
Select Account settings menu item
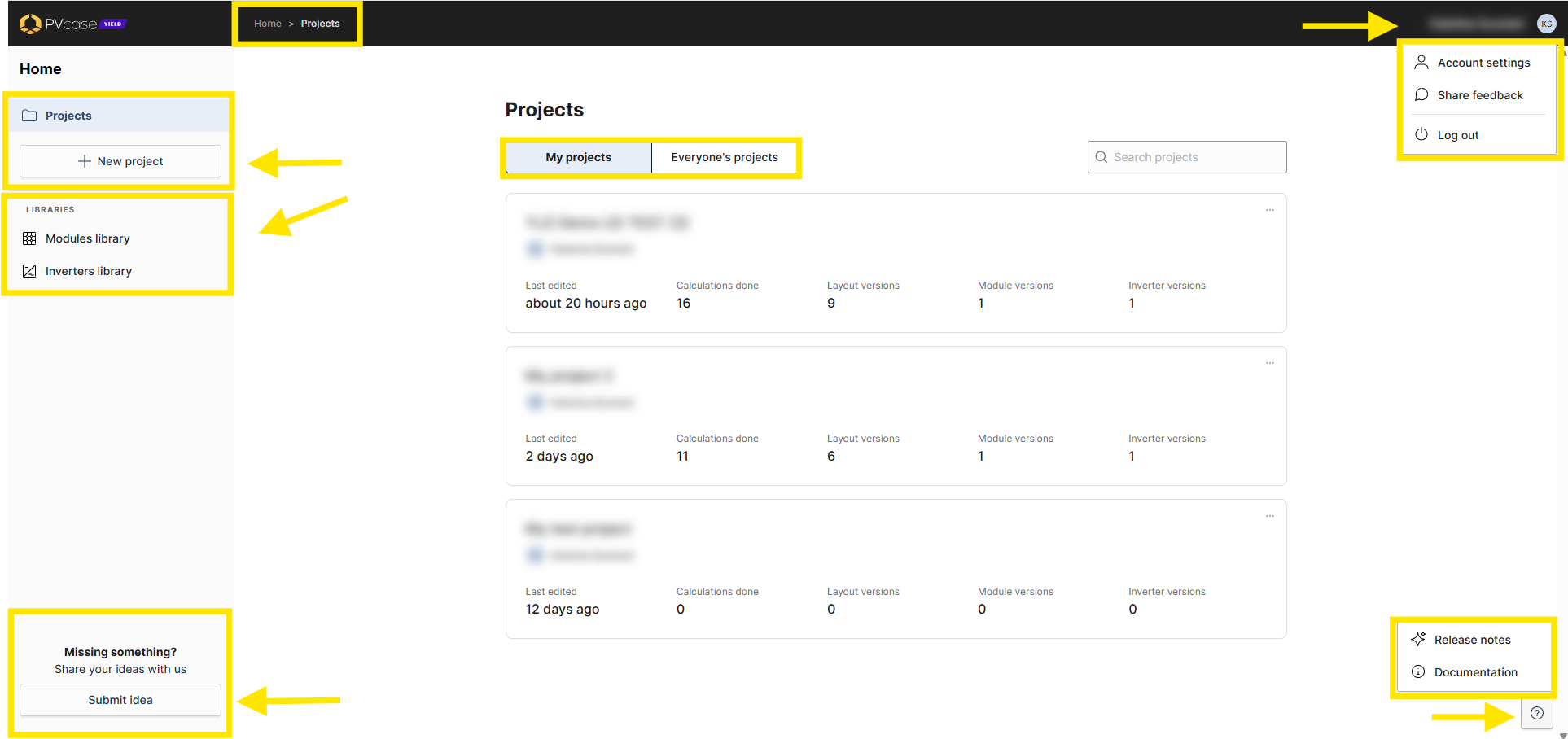tap(1478, 63)
